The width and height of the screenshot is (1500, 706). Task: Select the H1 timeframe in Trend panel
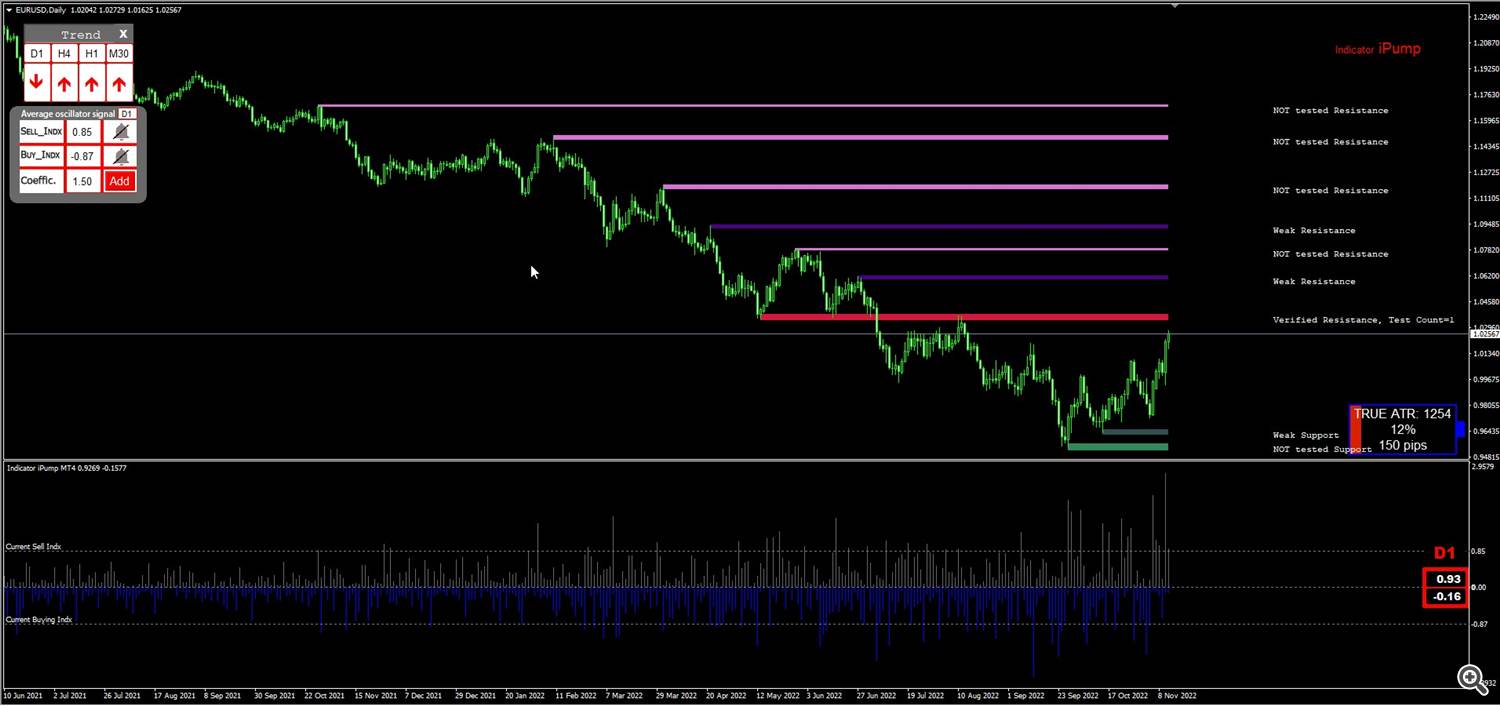91,54
